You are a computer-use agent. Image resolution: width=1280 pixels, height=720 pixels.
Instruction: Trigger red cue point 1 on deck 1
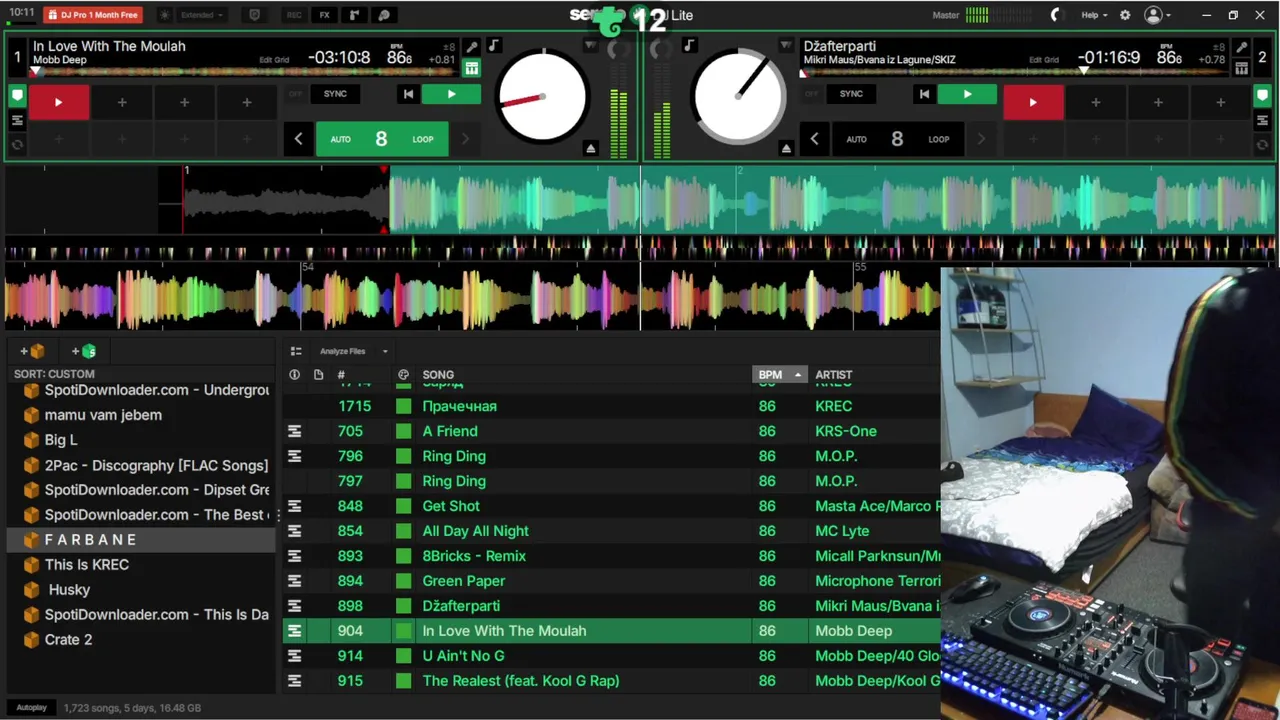click(58, 102)
